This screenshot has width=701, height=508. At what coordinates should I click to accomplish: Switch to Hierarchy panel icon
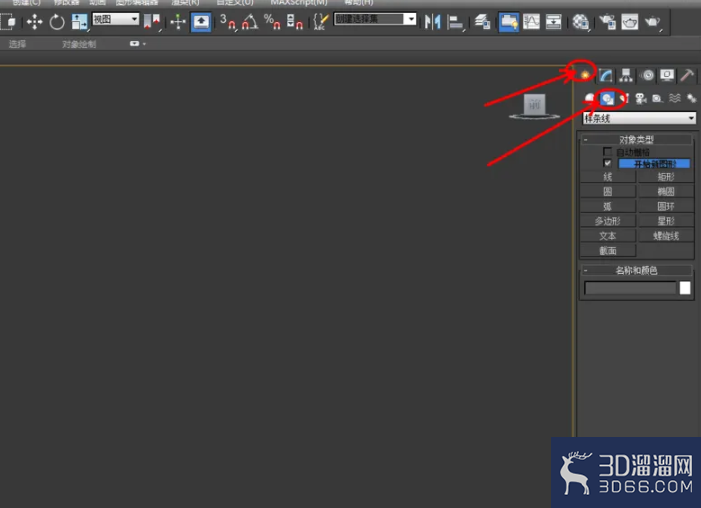click(x=626, y=75)
